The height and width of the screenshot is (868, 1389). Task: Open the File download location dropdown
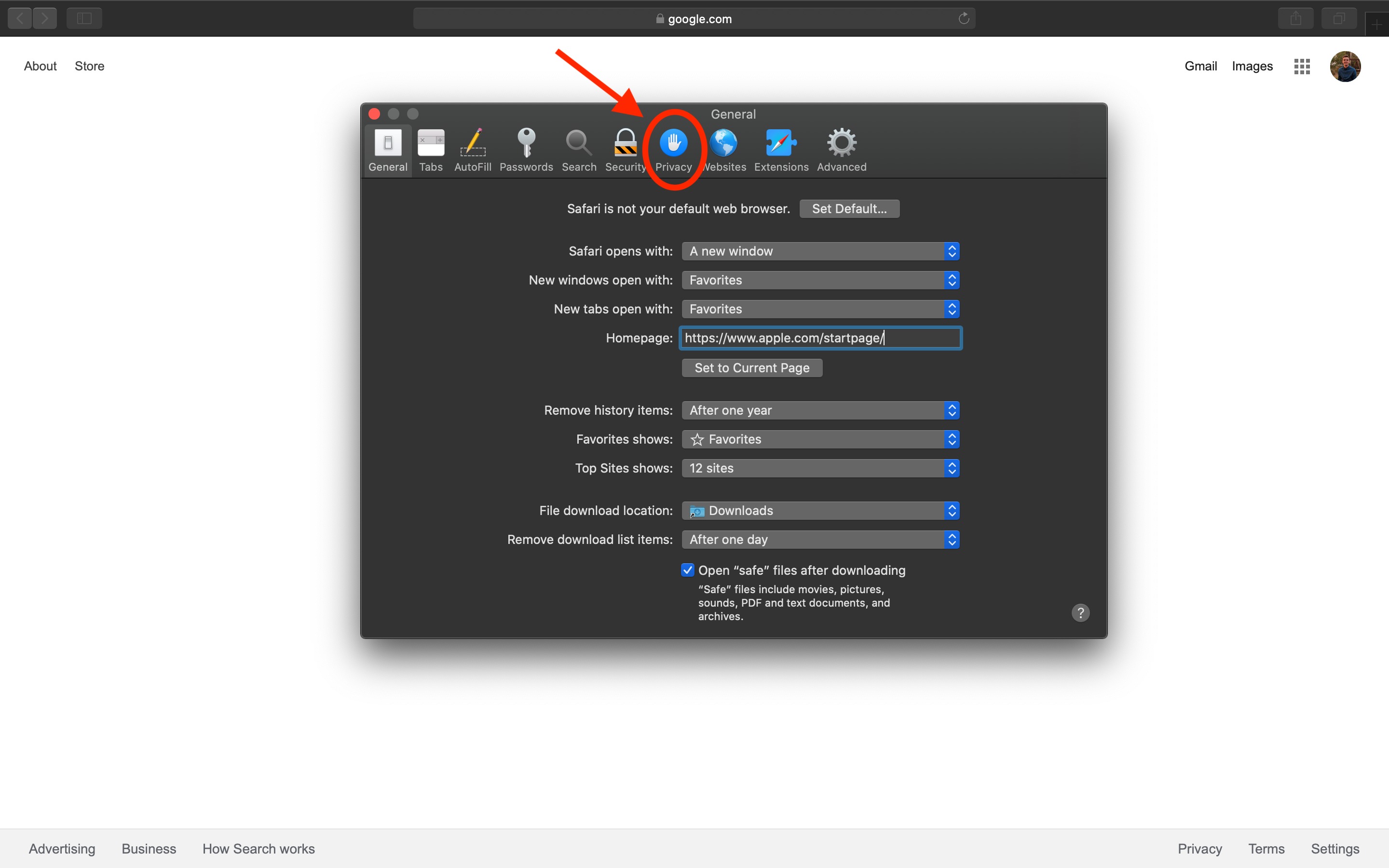coord(820,511)
